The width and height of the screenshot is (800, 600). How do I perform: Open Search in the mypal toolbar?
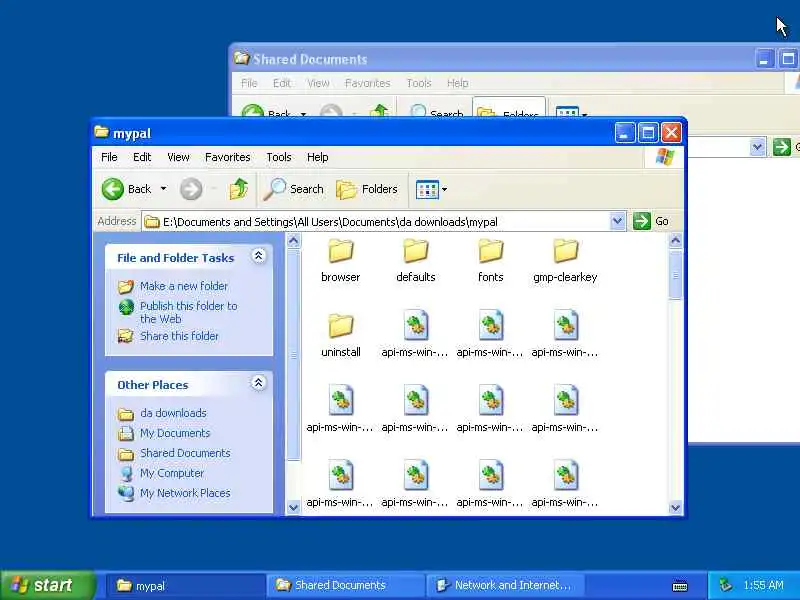pos(294,189)
